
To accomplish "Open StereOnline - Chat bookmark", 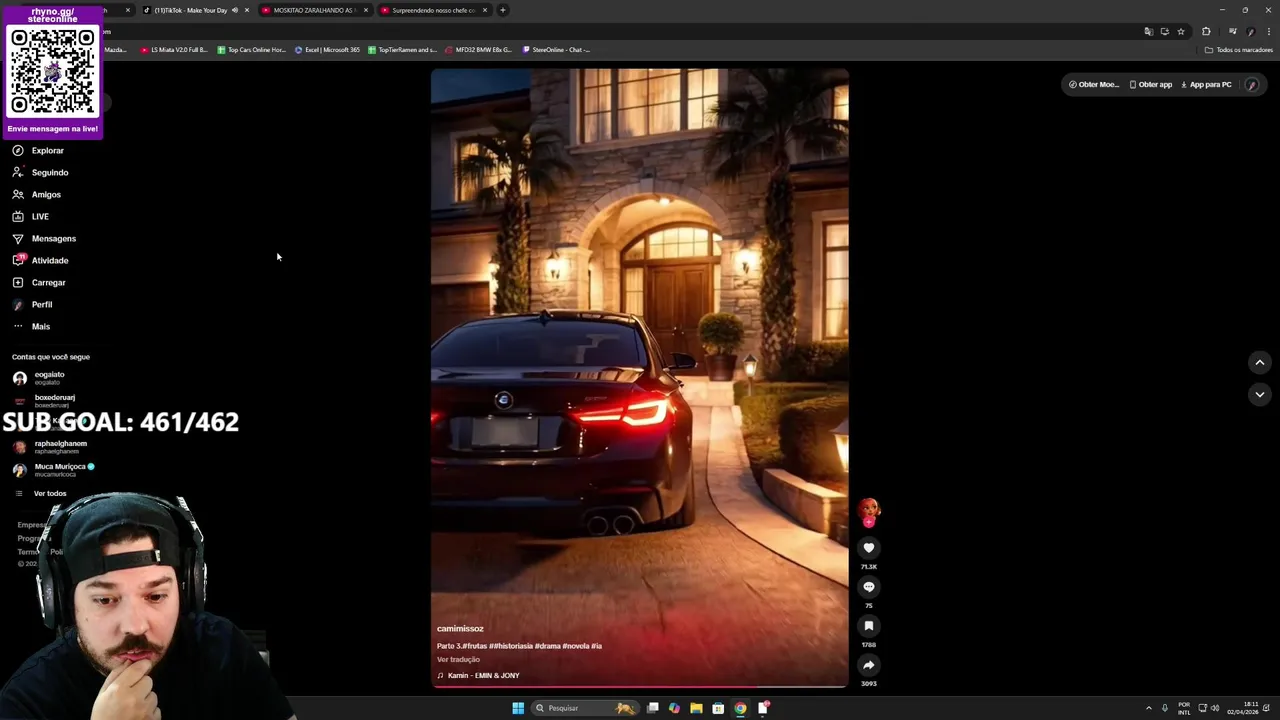I will click(x=557, y=49).
